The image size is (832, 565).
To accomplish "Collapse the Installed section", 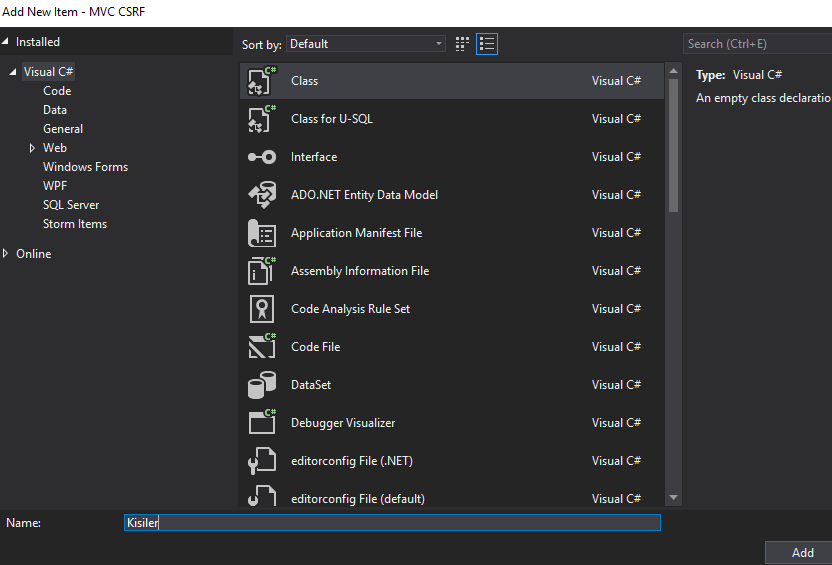I will (x=5, y=41).
